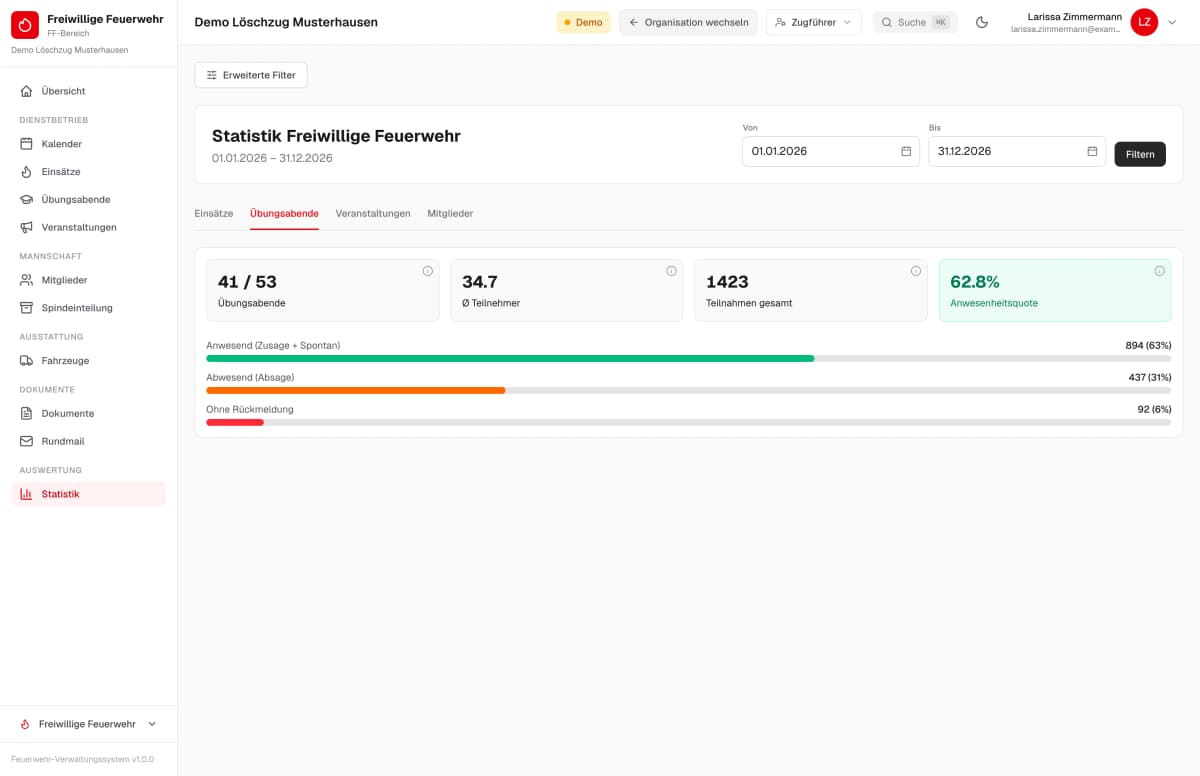This screenshot has width=1200, height=776.
Task: Switch to the Einsätze tab
Action: click(x=214, y=213)
